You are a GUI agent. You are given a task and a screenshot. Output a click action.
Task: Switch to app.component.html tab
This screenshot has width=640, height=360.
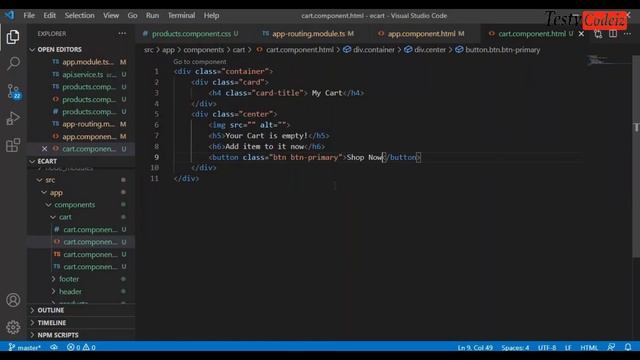tap(421, 34)
